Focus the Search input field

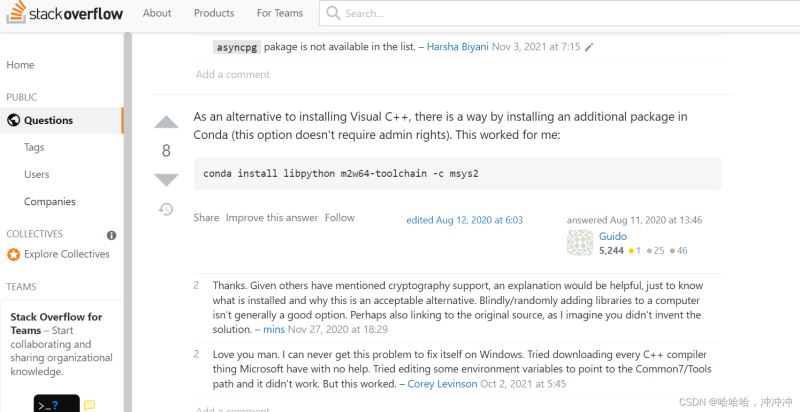(560, 14)
